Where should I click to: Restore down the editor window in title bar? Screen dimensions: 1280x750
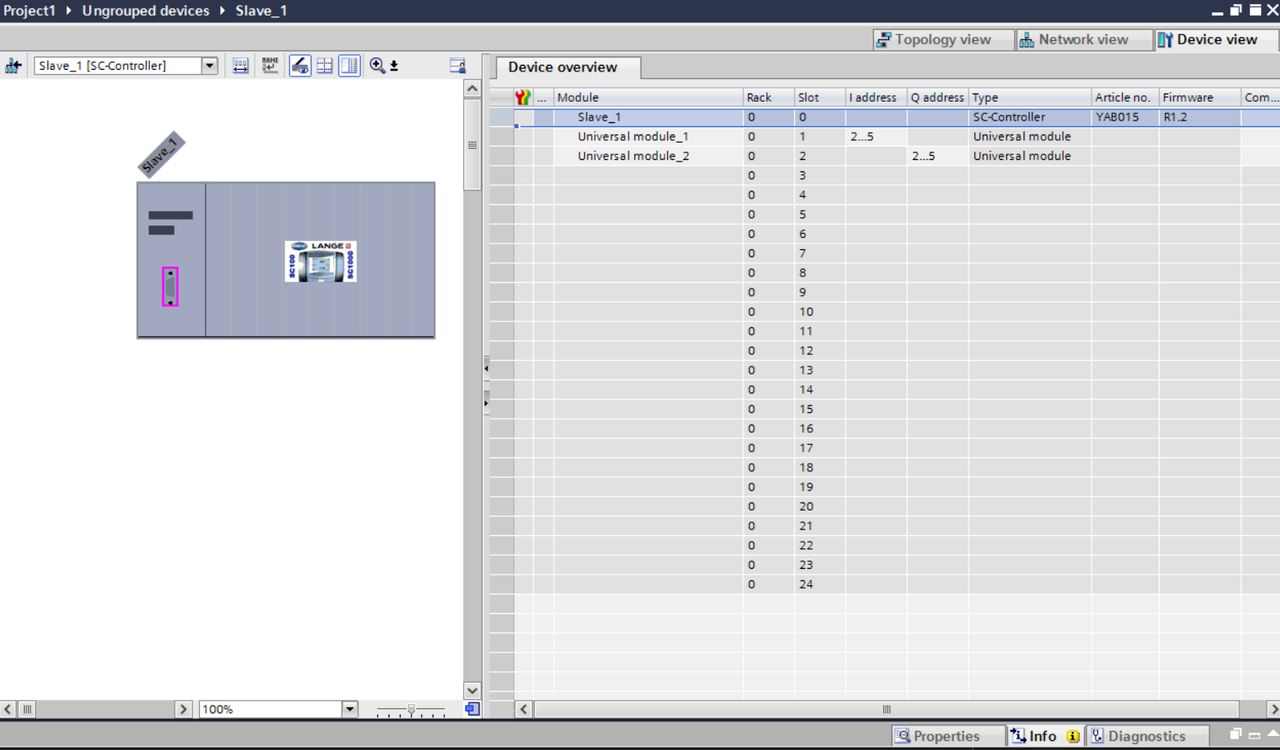tap(1236, 10)
